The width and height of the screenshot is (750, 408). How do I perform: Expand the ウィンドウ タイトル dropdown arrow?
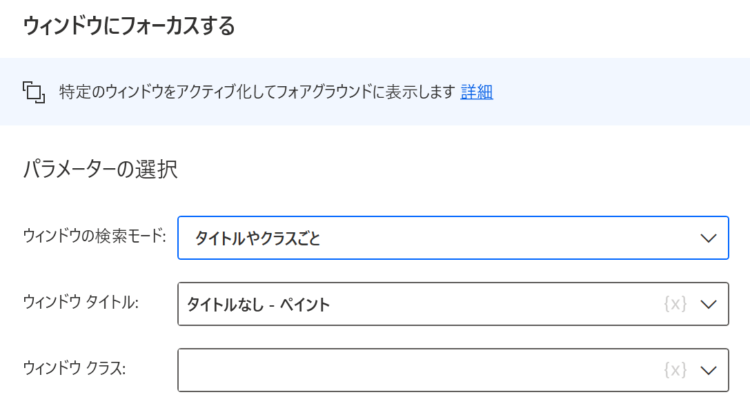click(708, 304)
